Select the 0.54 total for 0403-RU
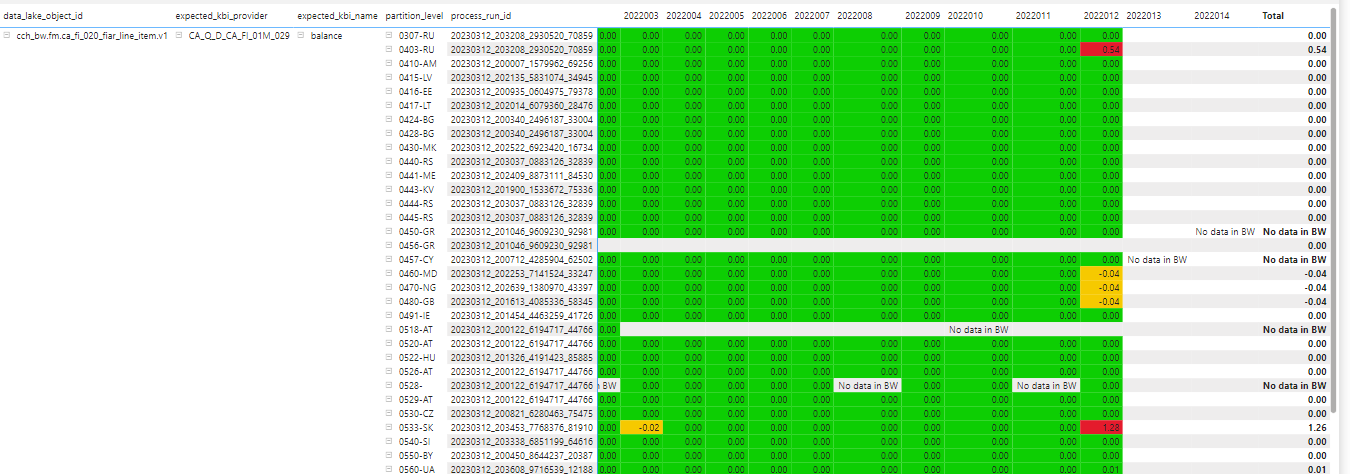This screenshot has width=1350, height=474. pos(1316,49)
